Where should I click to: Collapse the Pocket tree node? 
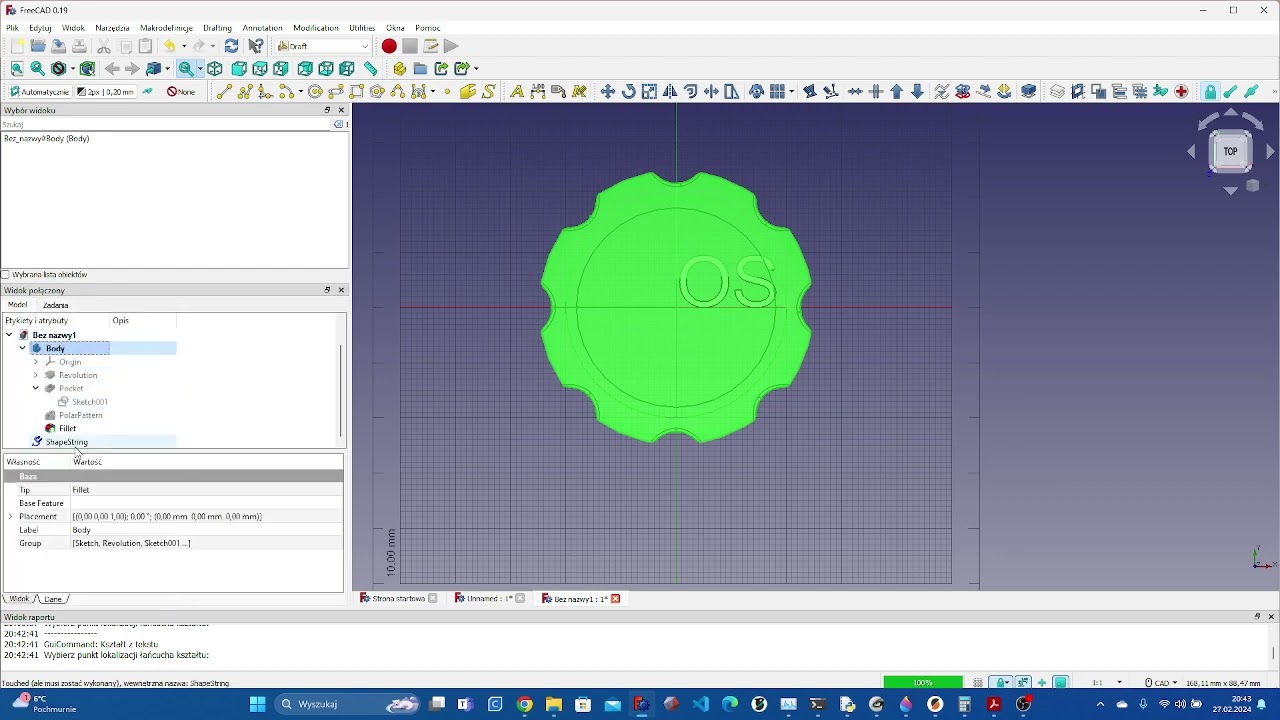[36, 388]
